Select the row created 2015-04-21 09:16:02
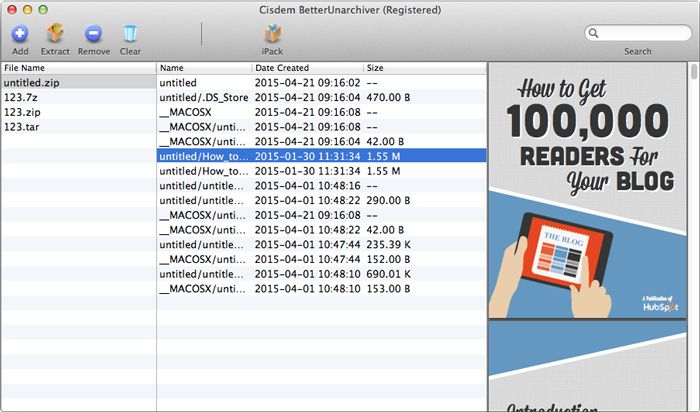The image size is (700, 412). pos(321,83)
